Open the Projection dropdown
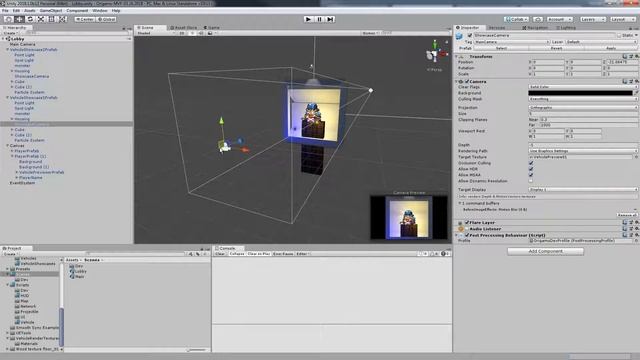Screen dimensions: 640x360 (583, 108)
